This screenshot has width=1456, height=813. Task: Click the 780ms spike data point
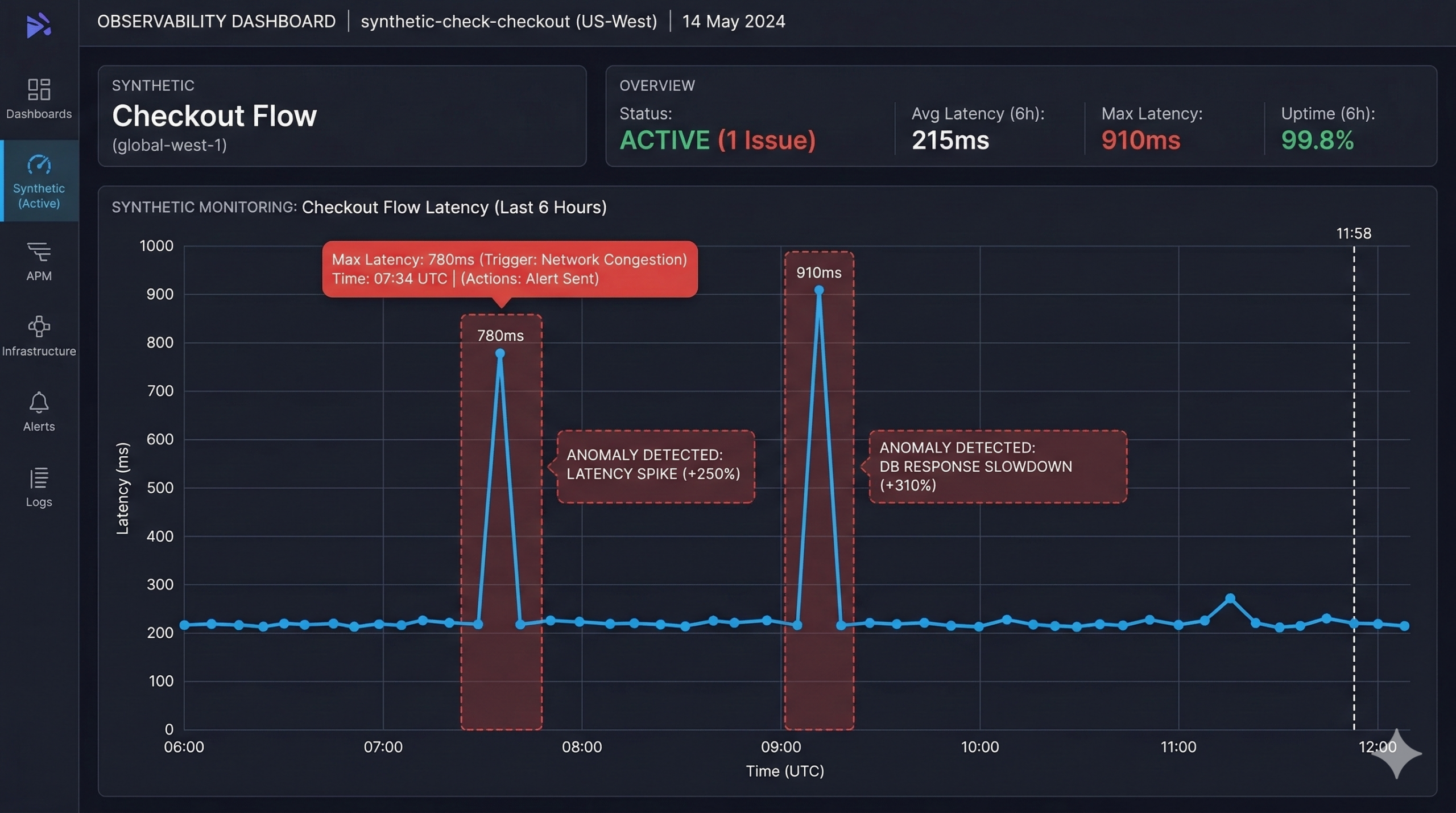click(x=500, y=353)
